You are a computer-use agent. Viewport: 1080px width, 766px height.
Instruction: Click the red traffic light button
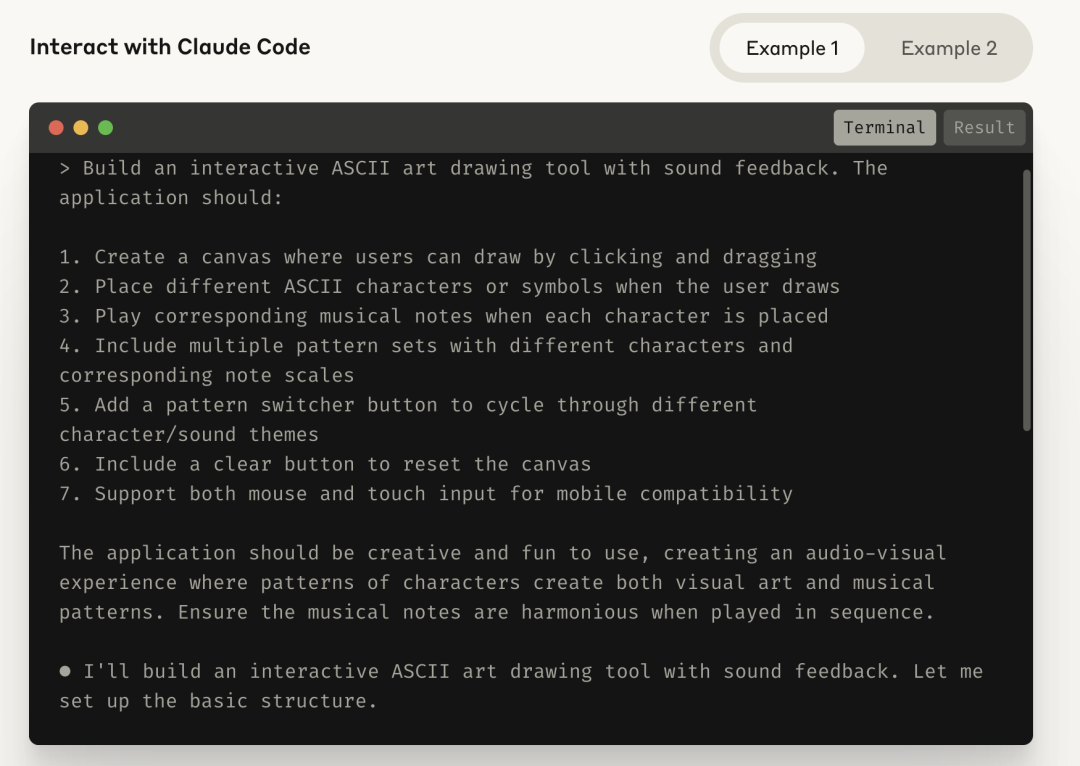(55, 127)
